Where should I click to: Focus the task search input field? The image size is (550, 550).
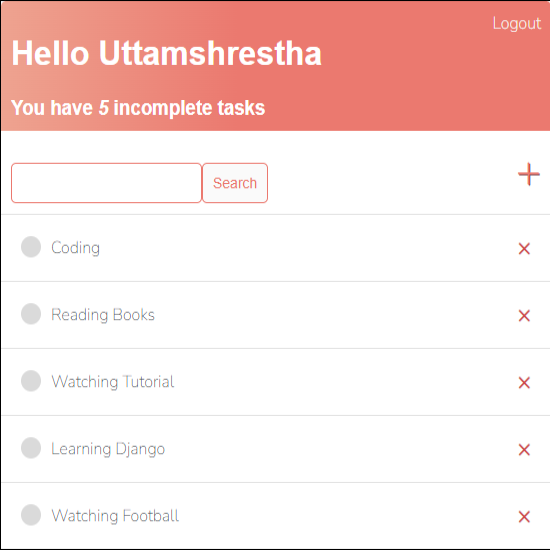point(106,183)
